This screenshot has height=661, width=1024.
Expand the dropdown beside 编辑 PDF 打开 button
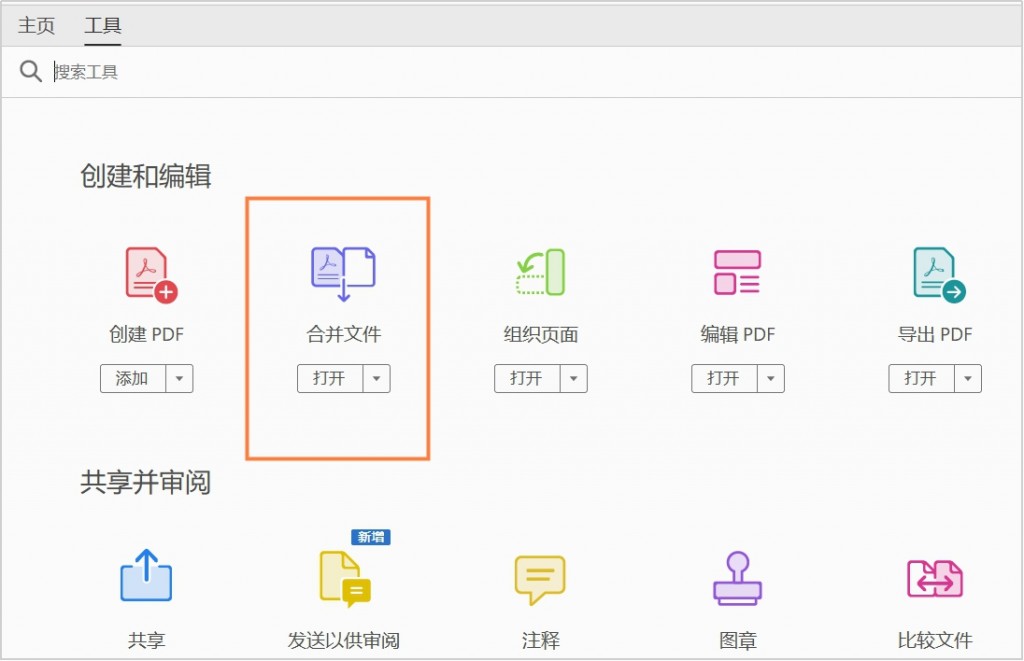[x=769, y=378]
